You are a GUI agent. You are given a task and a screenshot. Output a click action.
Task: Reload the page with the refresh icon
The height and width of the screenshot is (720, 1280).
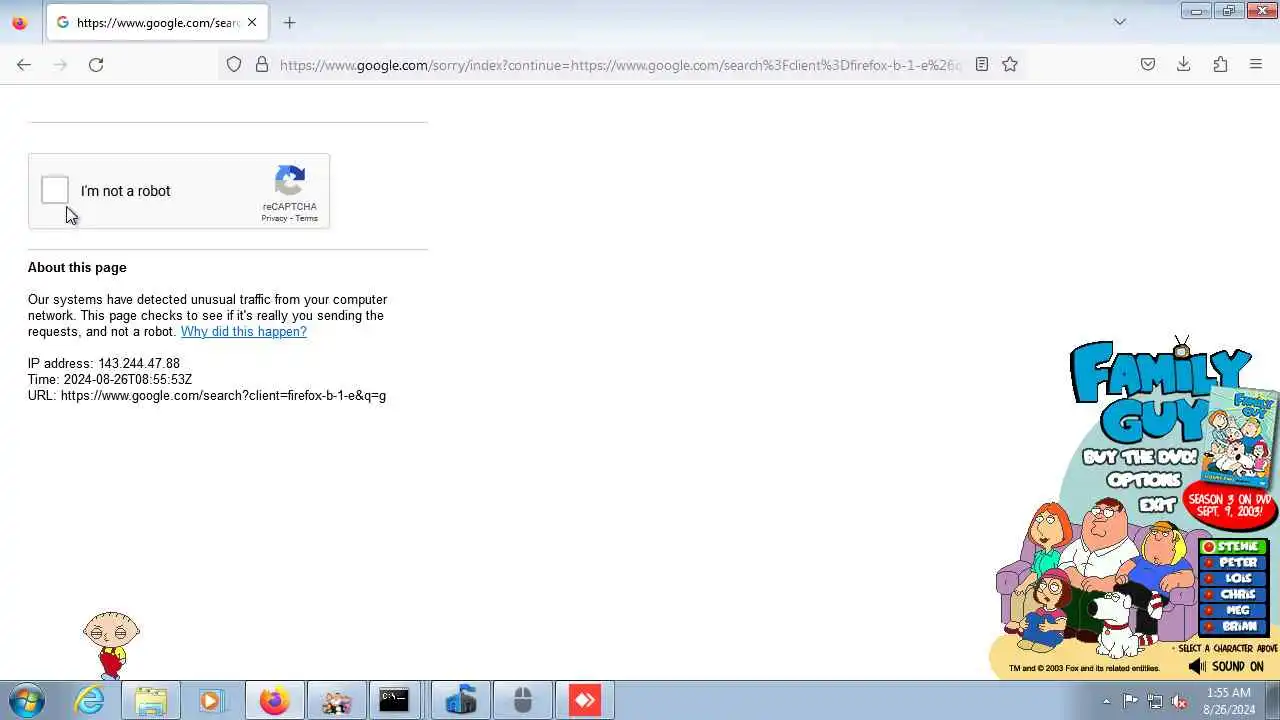96,64
